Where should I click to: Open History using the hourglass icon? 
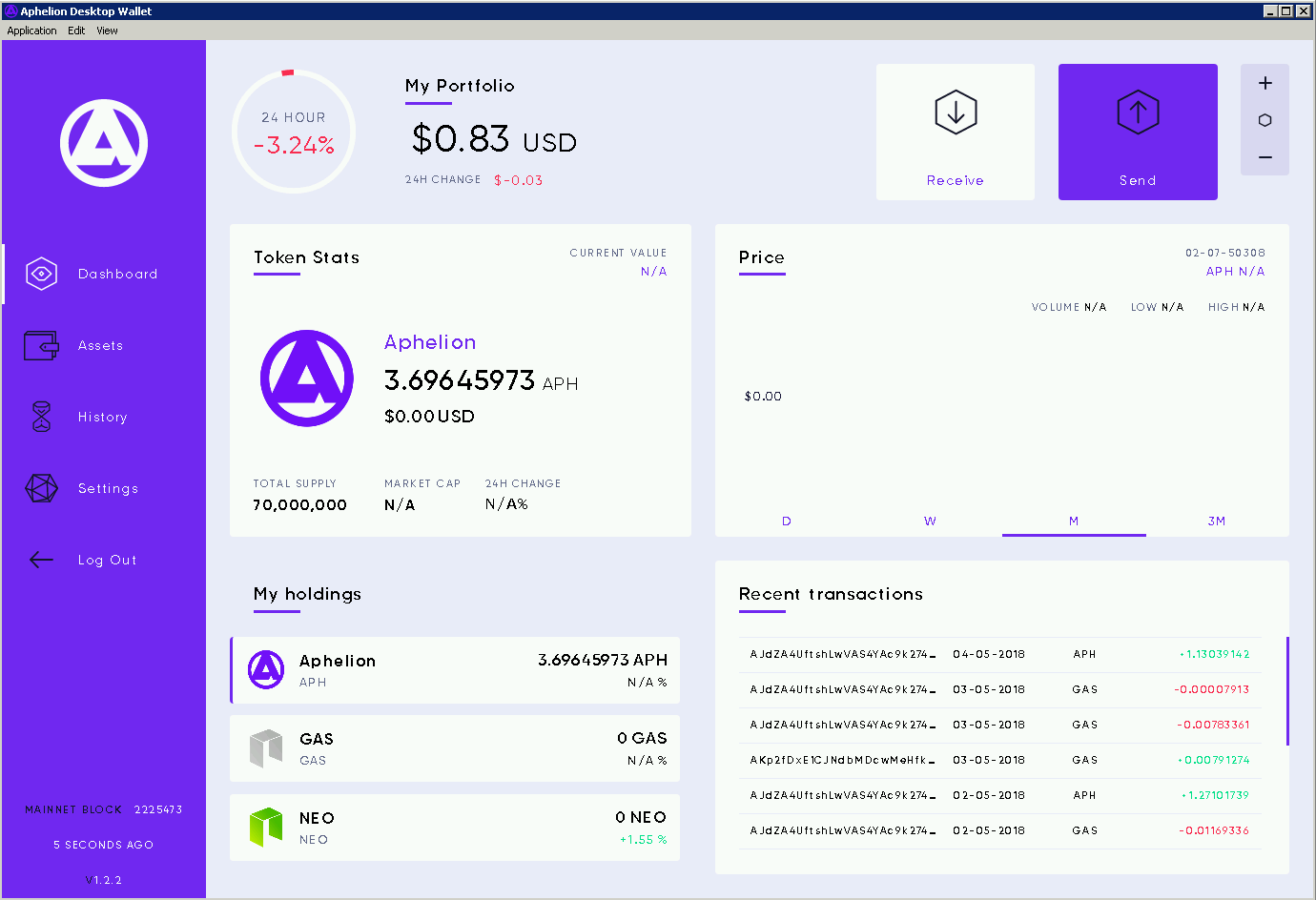click(41, 417)
